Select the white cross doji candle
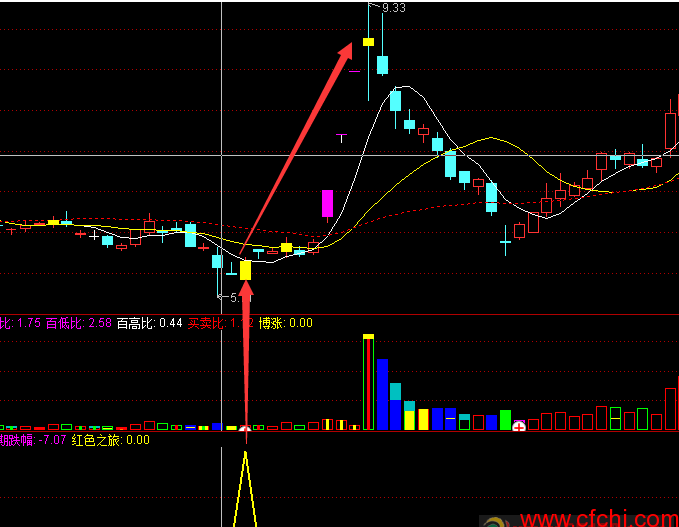The height and width of the screenshot is (527, 679). [x=94, y=236]
